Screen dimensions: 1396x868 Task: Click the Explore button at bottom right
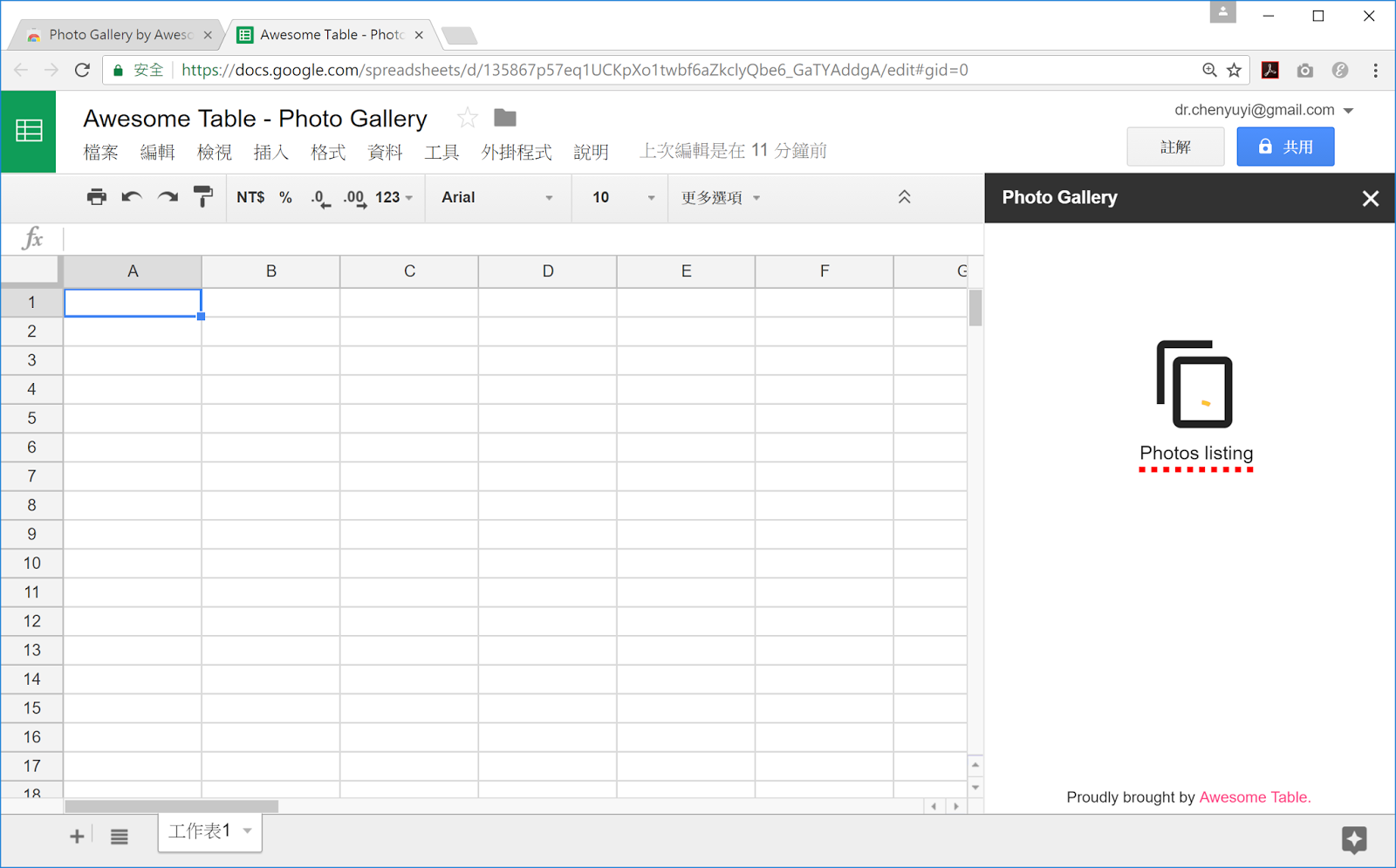click(x=1354, y=839)
